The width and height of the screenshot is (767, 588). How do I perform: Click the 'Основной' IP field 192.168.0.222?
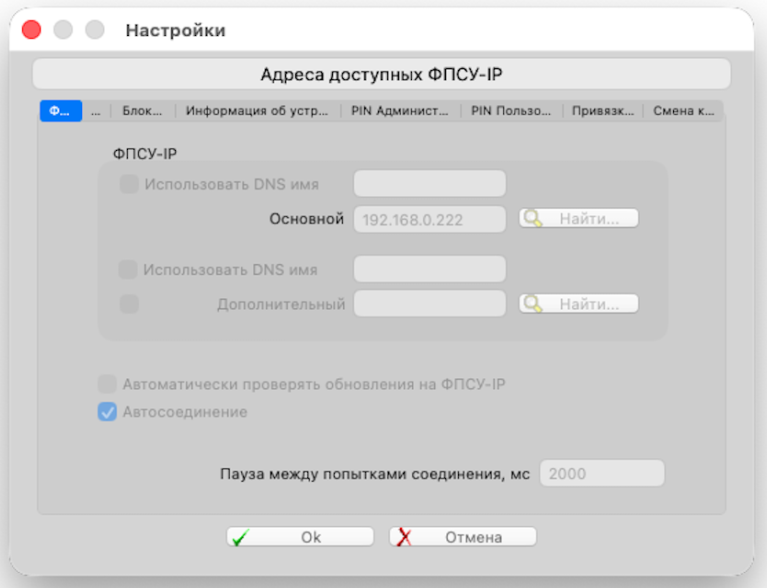(429, 219)
